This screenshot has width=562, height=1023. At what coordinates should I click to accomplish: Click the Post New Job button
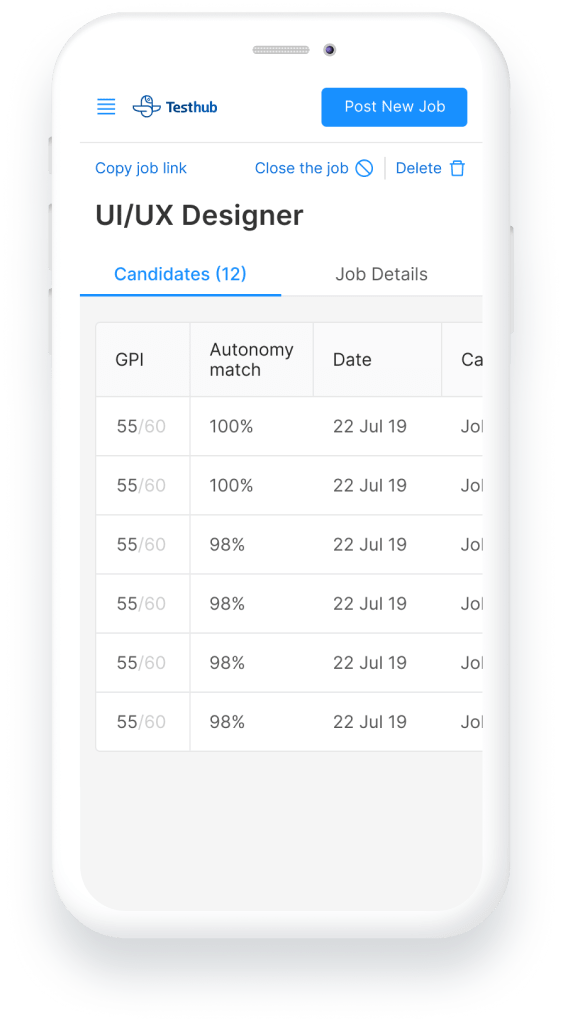point(394,107)
